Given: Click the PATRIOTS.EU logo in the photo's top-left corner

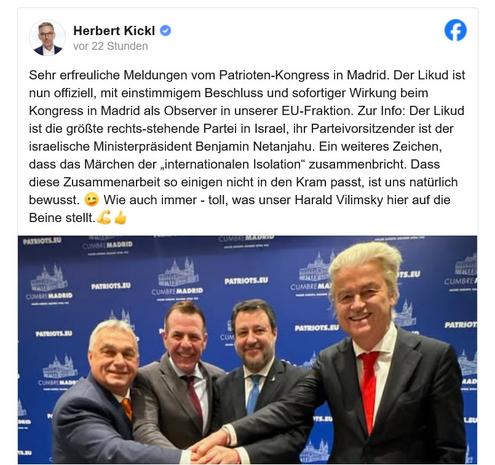Looking at the screenshot, I should point(42,241).
